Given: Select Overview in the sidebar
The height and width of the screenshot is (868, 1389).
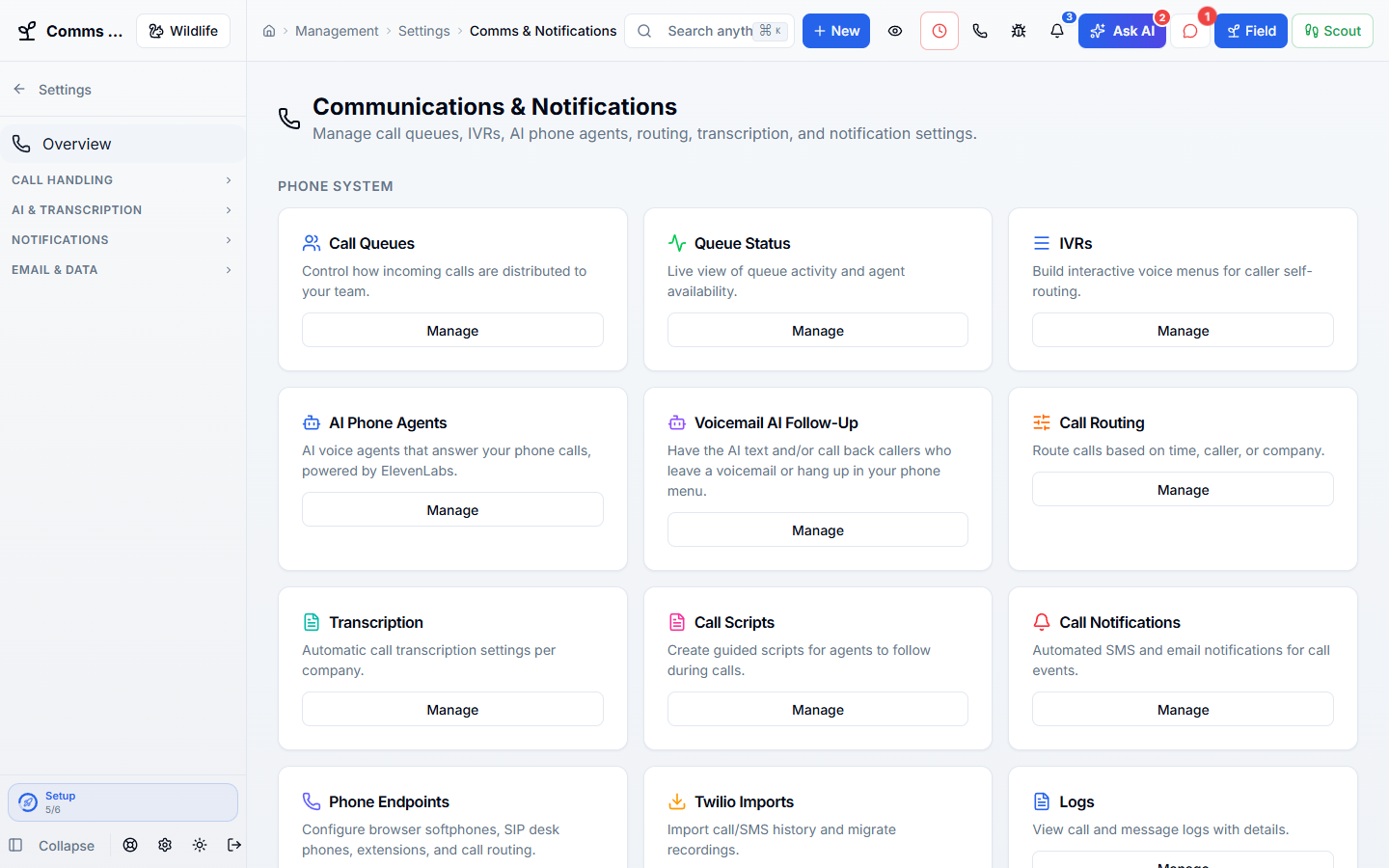Looking at the screenshot, I should pyautogui.click(x=123, y=144).
